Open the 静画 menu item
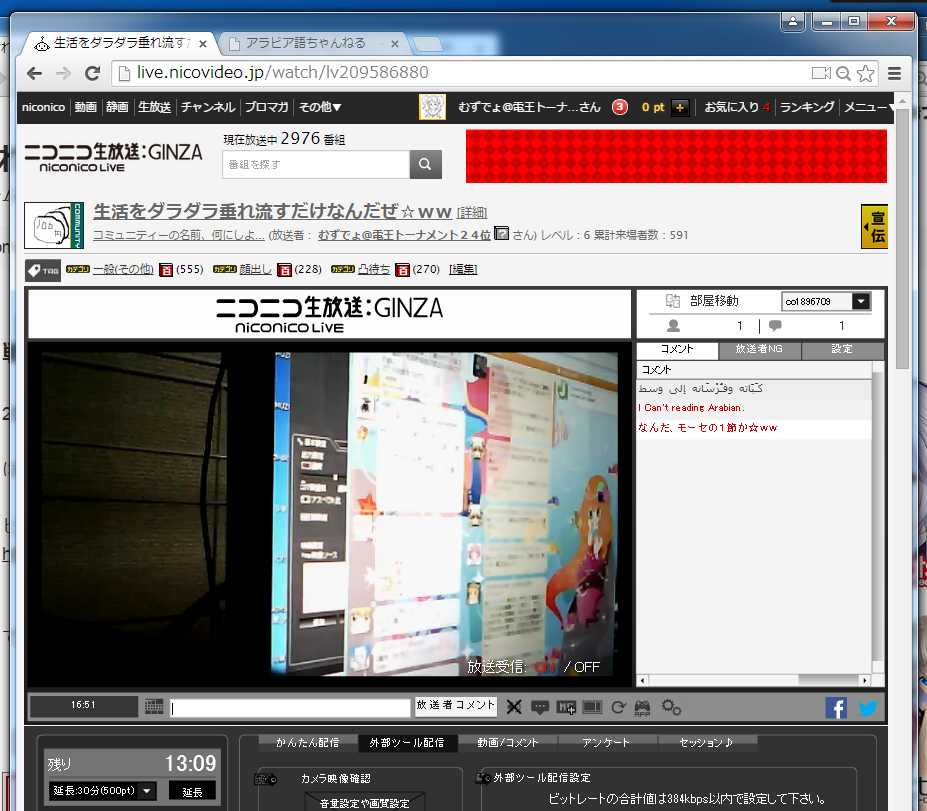Image resolution: width=927 pixels, height=811 pixels. (117, 107)
